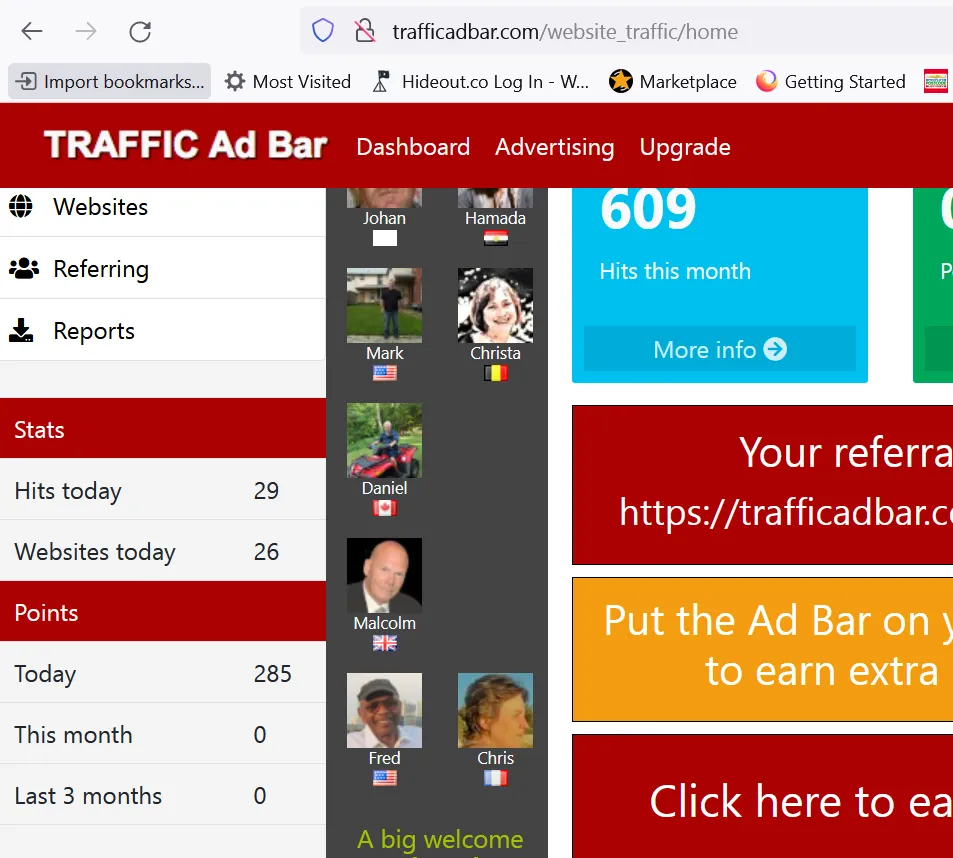This screenshot has width=953, height=858.
Task: Click the browser back arrow
Action: (32, 31)
